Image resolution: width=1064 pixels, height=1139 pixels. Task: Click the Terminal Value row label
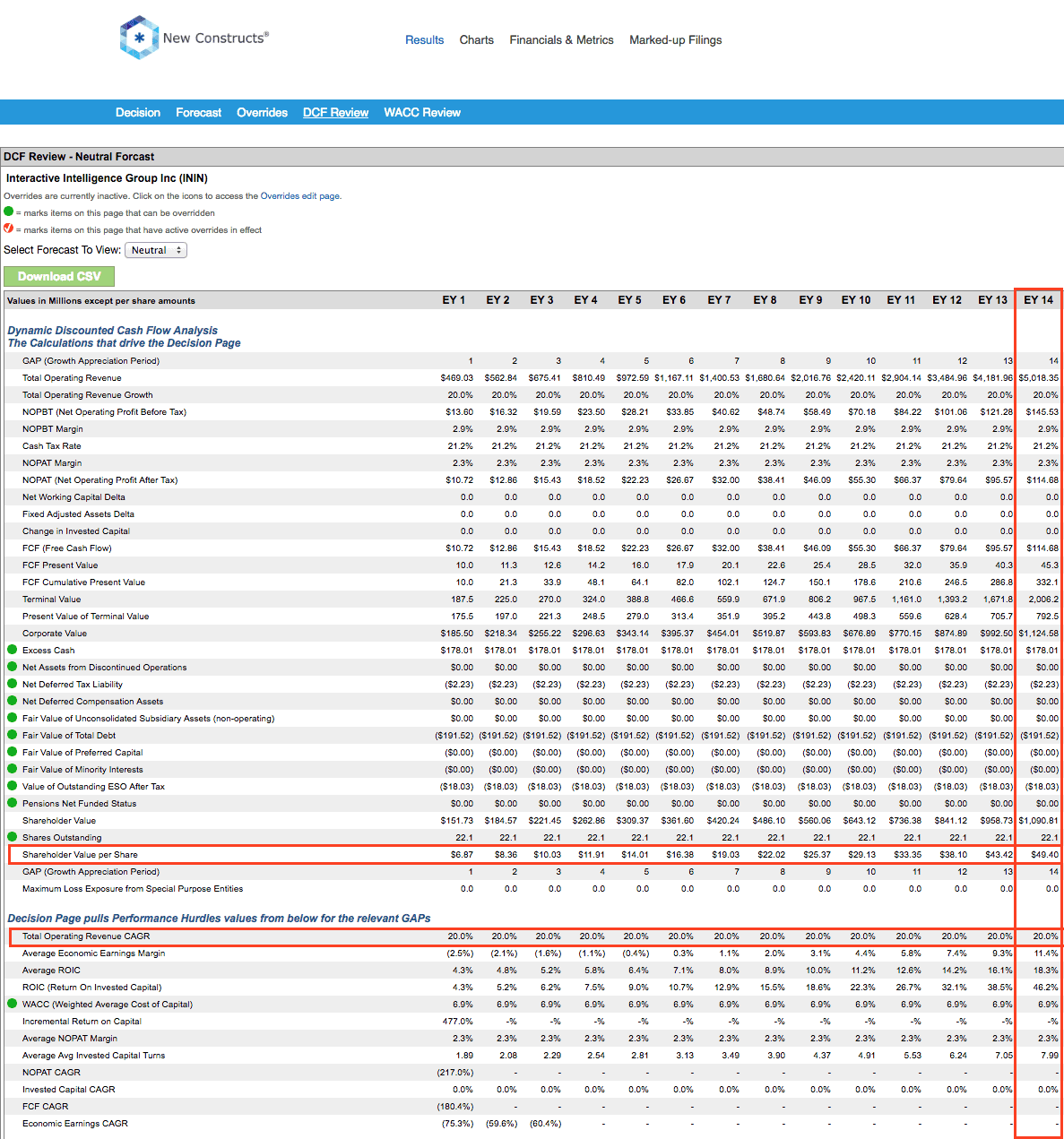tap(51, 600)
